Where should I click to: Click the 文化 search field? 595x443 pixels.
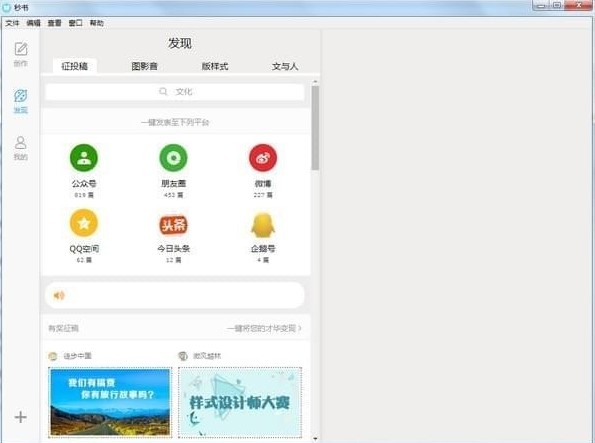[x=175, y=92]
